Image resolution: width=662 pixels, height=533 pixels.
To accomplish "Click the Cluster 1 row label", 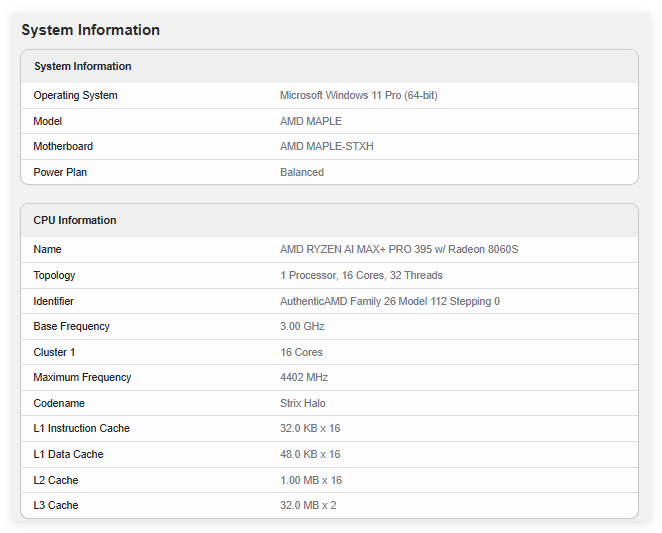I will 54,352.
